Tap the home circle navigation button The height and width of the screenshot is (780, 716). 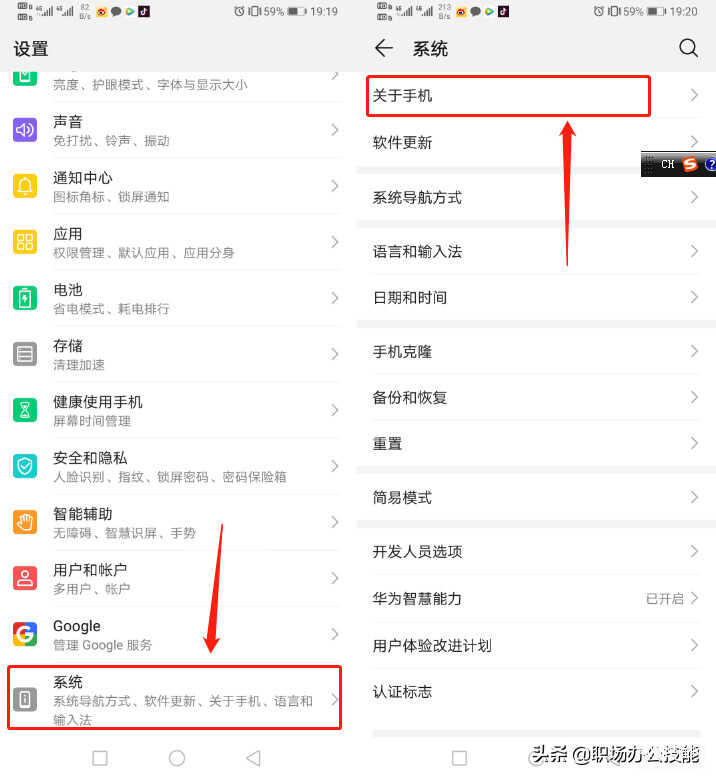pyautogui.click(x=177, y=758)
